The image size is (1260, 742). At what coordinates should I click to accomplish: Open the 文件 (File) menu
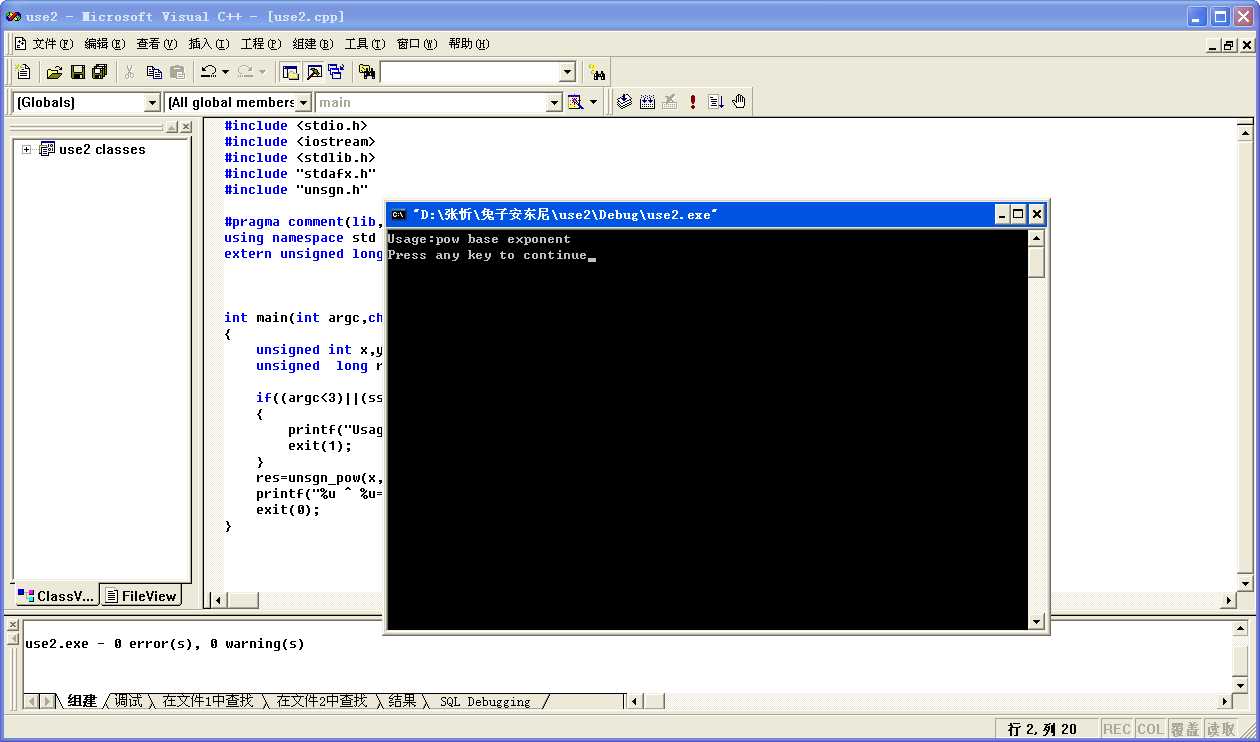click(53, 43)
